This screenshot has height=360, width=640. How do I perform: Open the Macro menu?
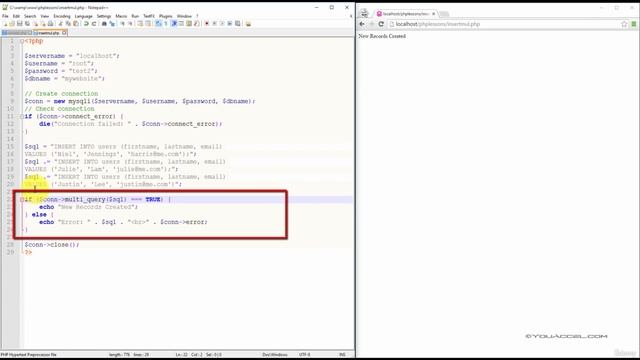point(121,16)
